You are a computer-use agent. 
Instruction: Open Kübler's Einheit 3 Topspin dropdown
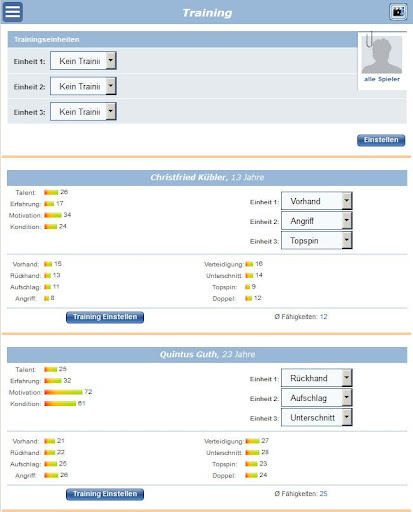[x=317, y=240]
